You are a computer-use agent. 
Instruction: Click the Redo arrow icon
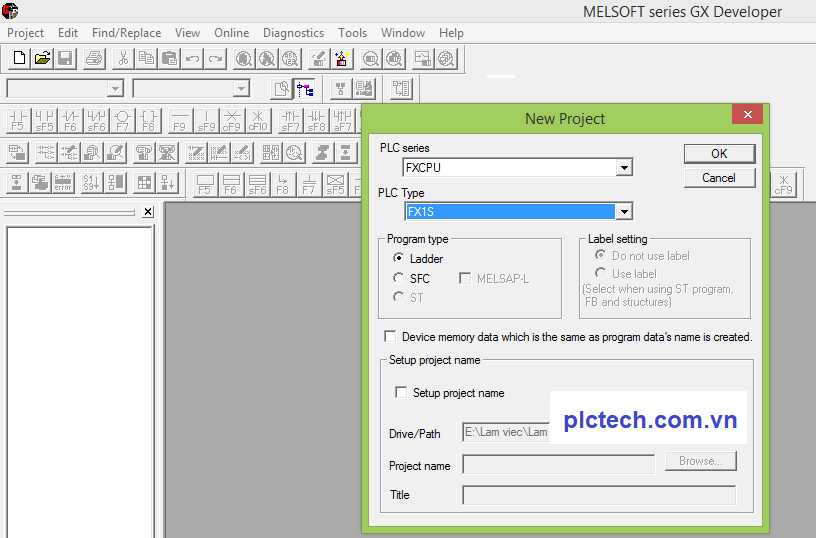215,58
